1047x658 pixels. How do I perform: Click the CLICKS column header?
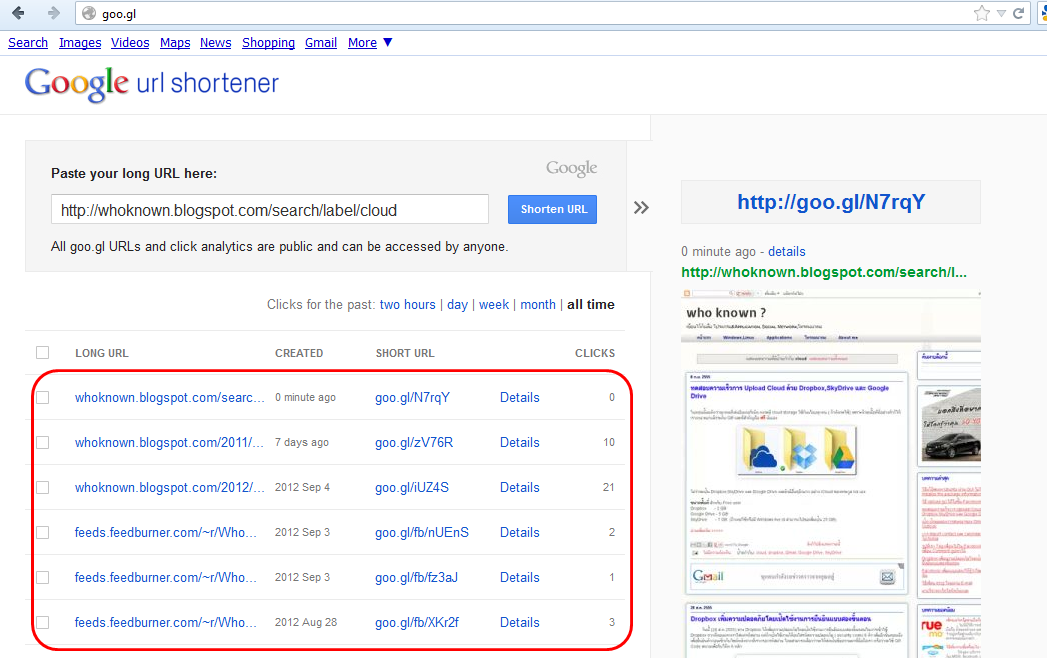[x=595, y=353]
